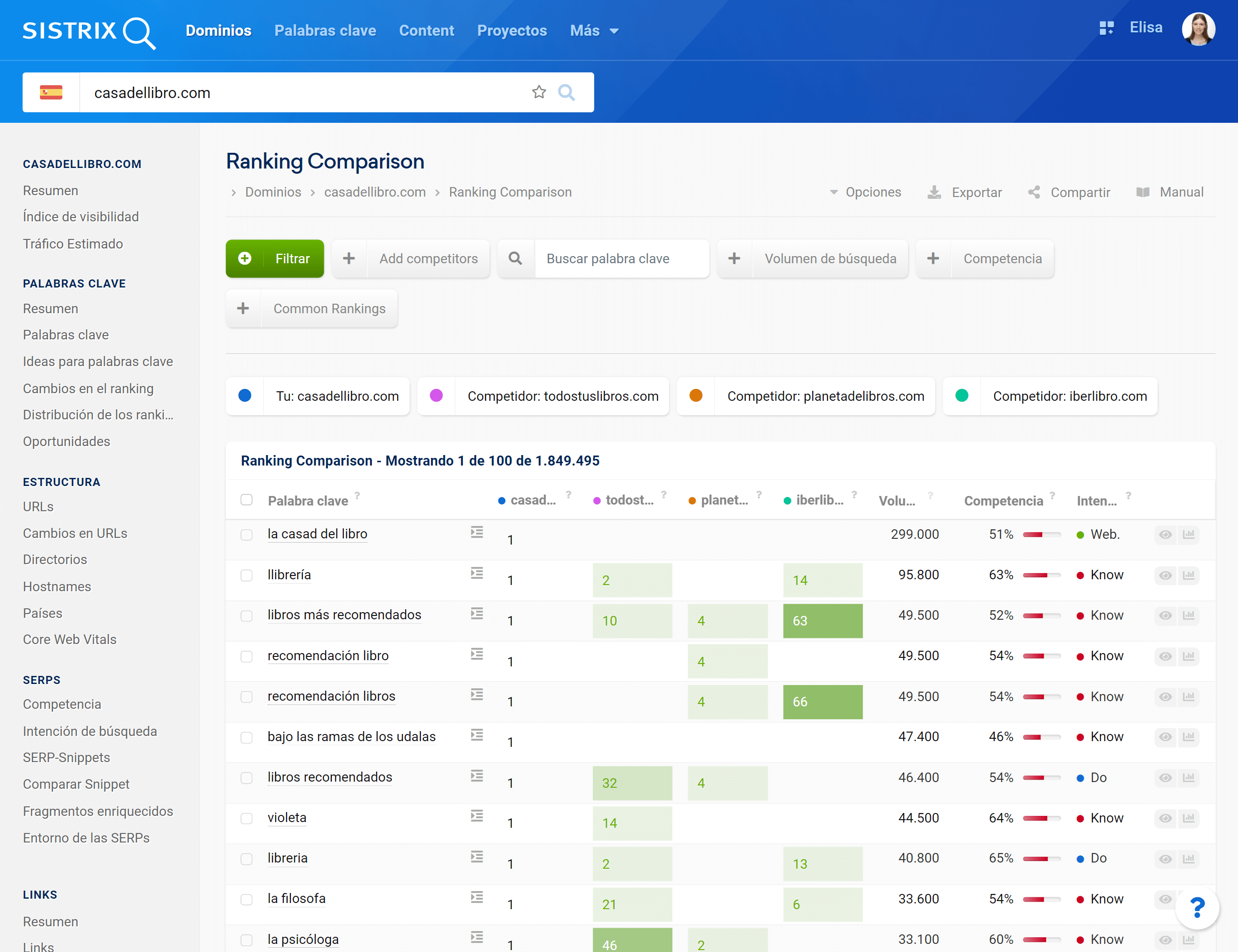Check the violeta keyword checkbox
The height and width of the screenshot is (952, 1238).
(246, 818)
